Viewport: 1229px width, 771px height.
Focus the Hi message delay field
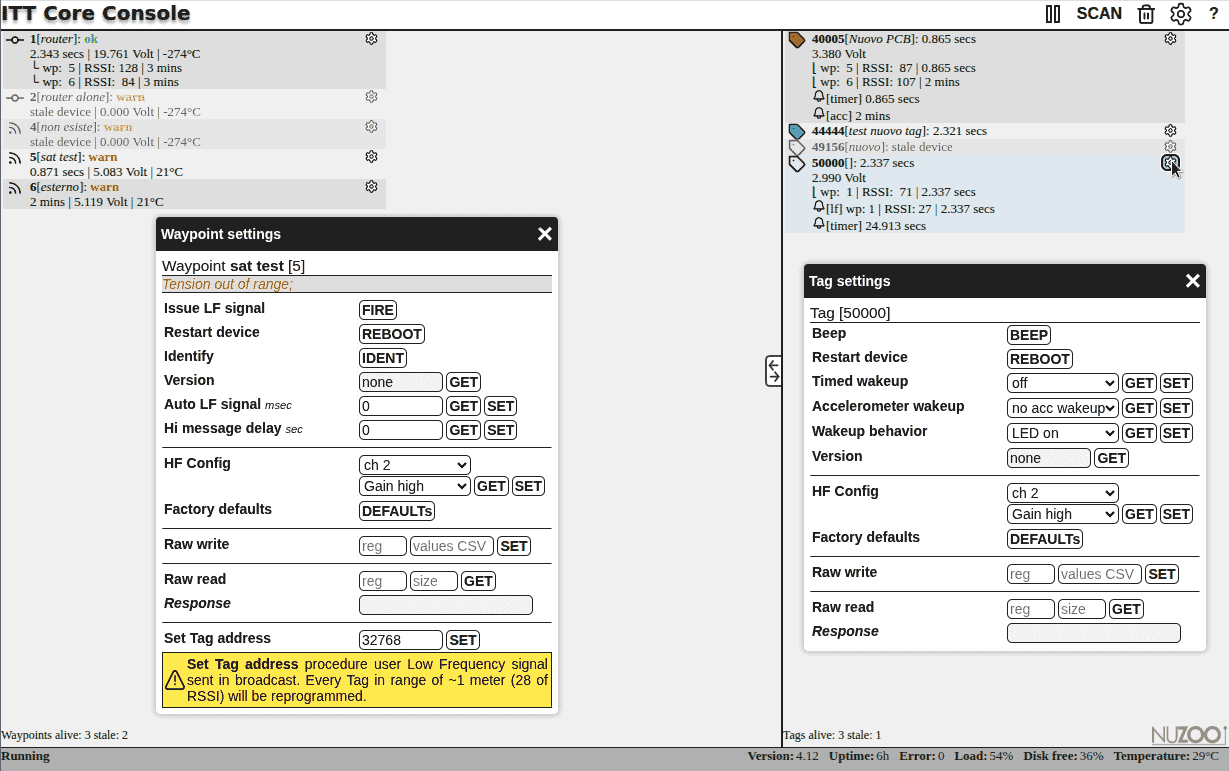(401, 430)
